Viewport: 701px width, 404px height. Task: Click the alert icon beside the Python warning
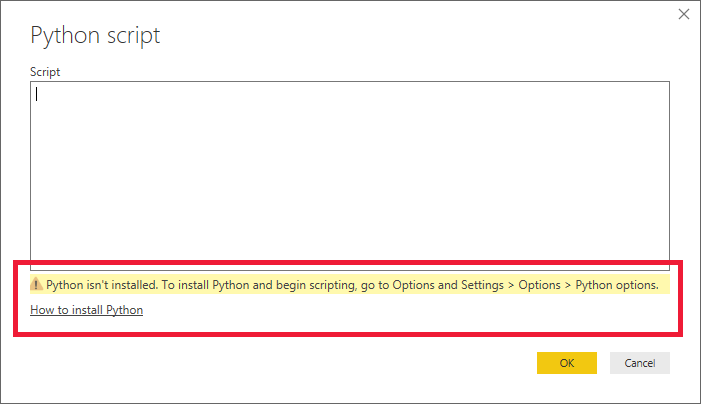click(x=37, y=285)
